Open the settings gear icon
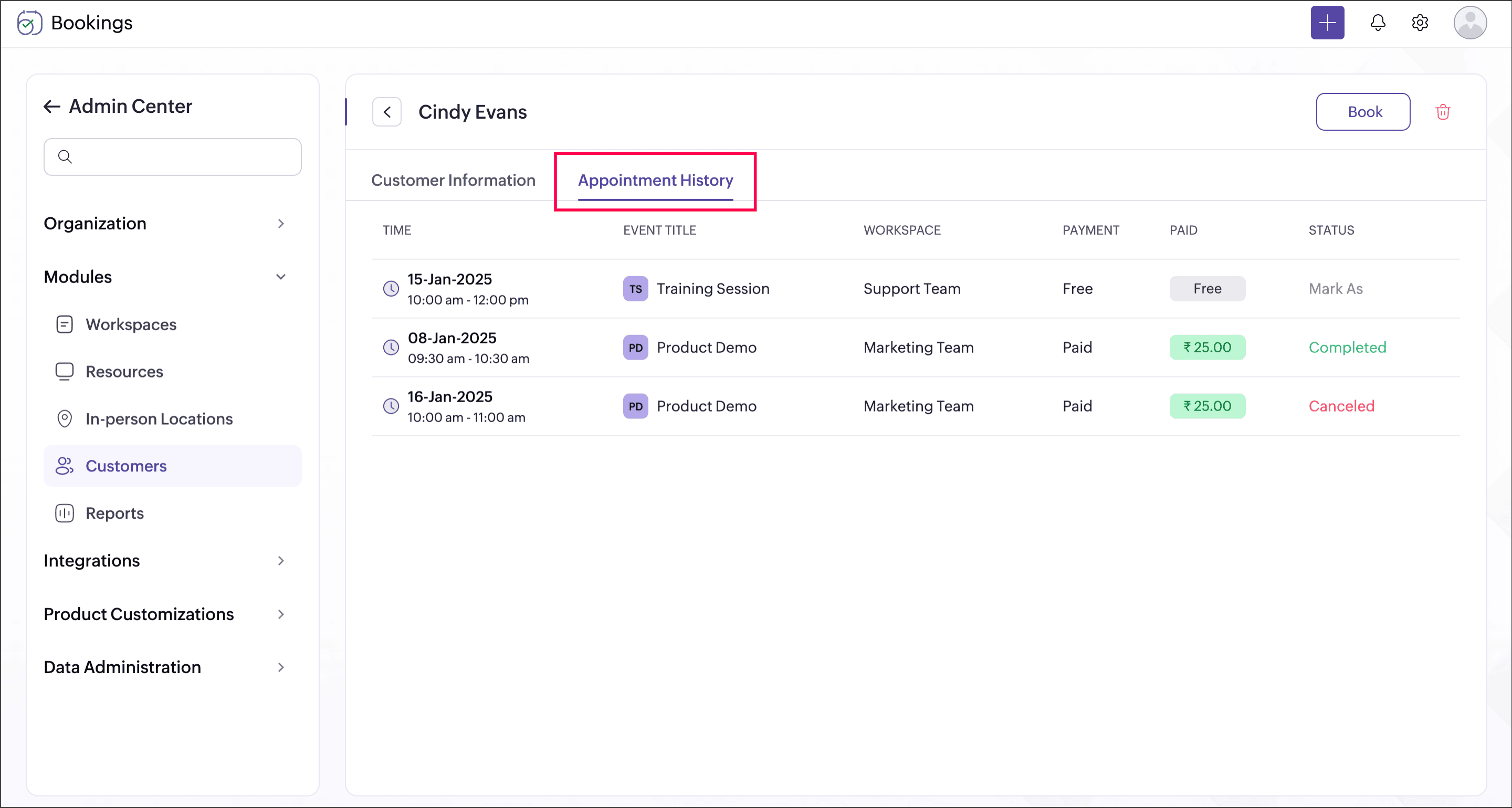Screen dimensions: 1512x808 coord(1419,23)
